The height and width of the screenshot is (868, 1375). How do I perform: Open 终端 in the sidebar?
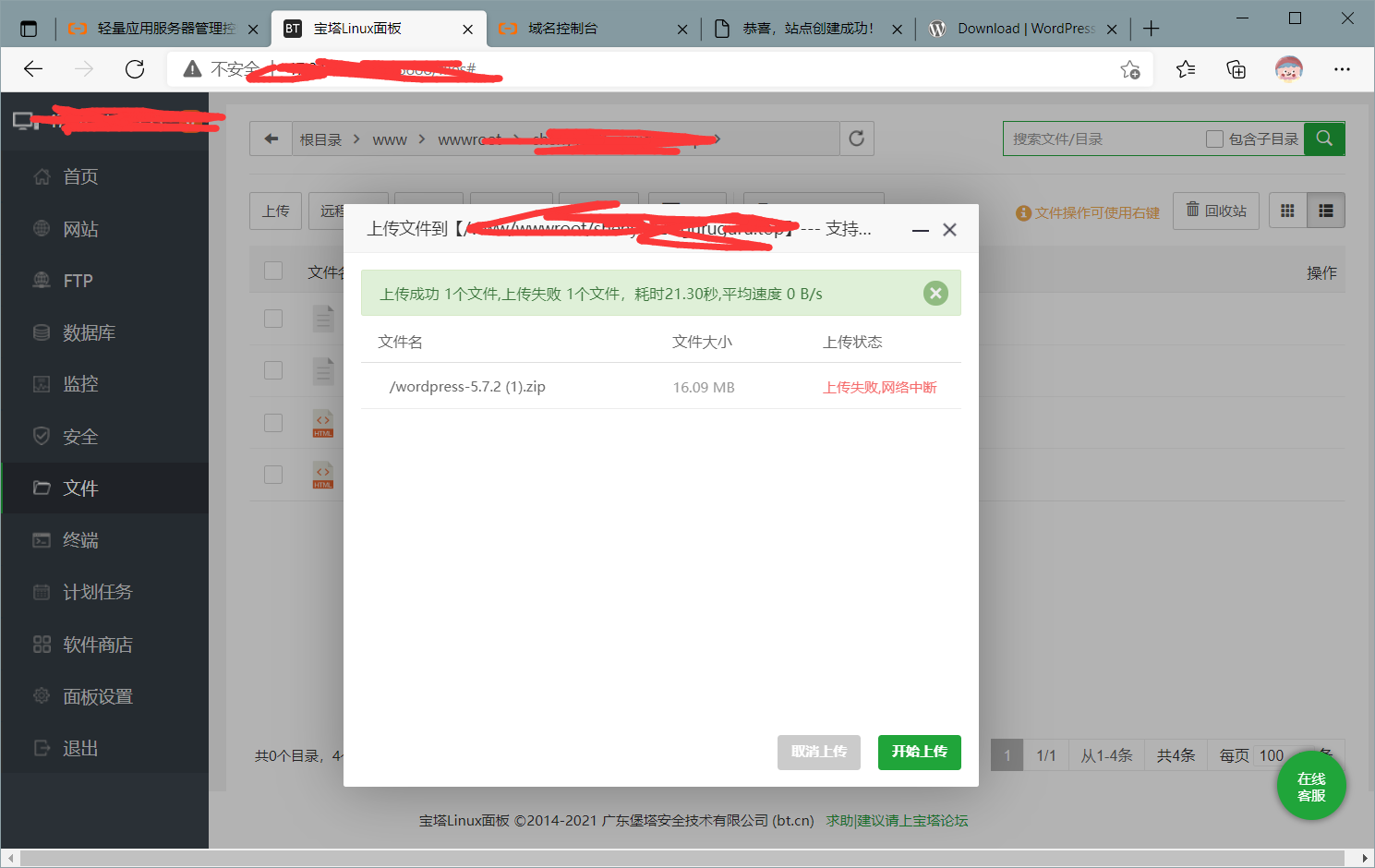click(x=105, y=540)
